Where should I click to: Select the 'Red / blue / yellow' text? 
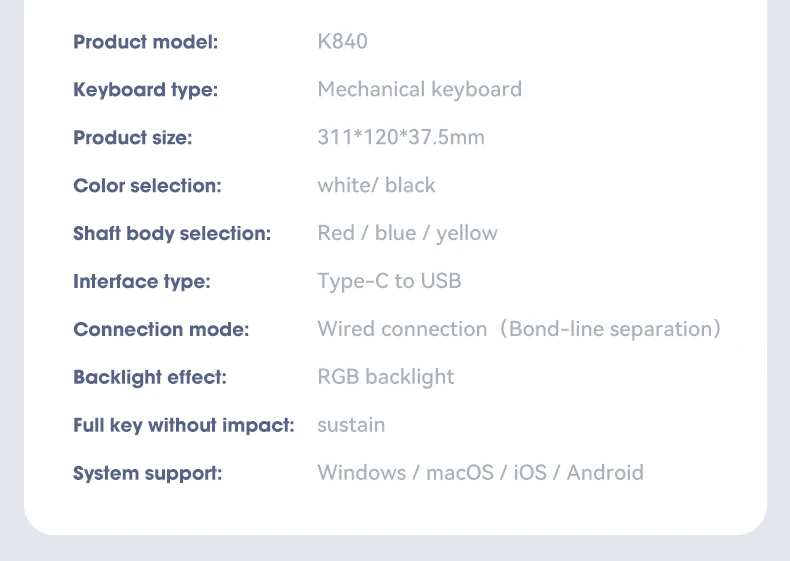pos(407,234)
